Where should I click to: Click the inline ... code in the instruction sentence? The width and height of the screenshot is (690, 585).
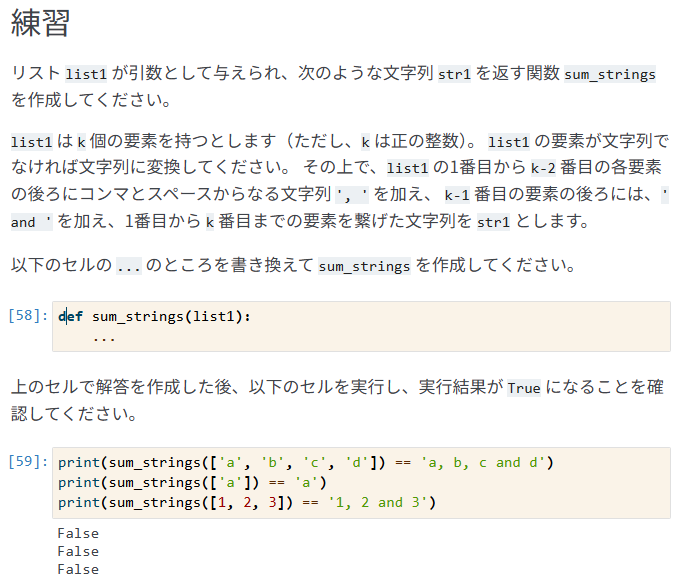click(x=128, y=267)
